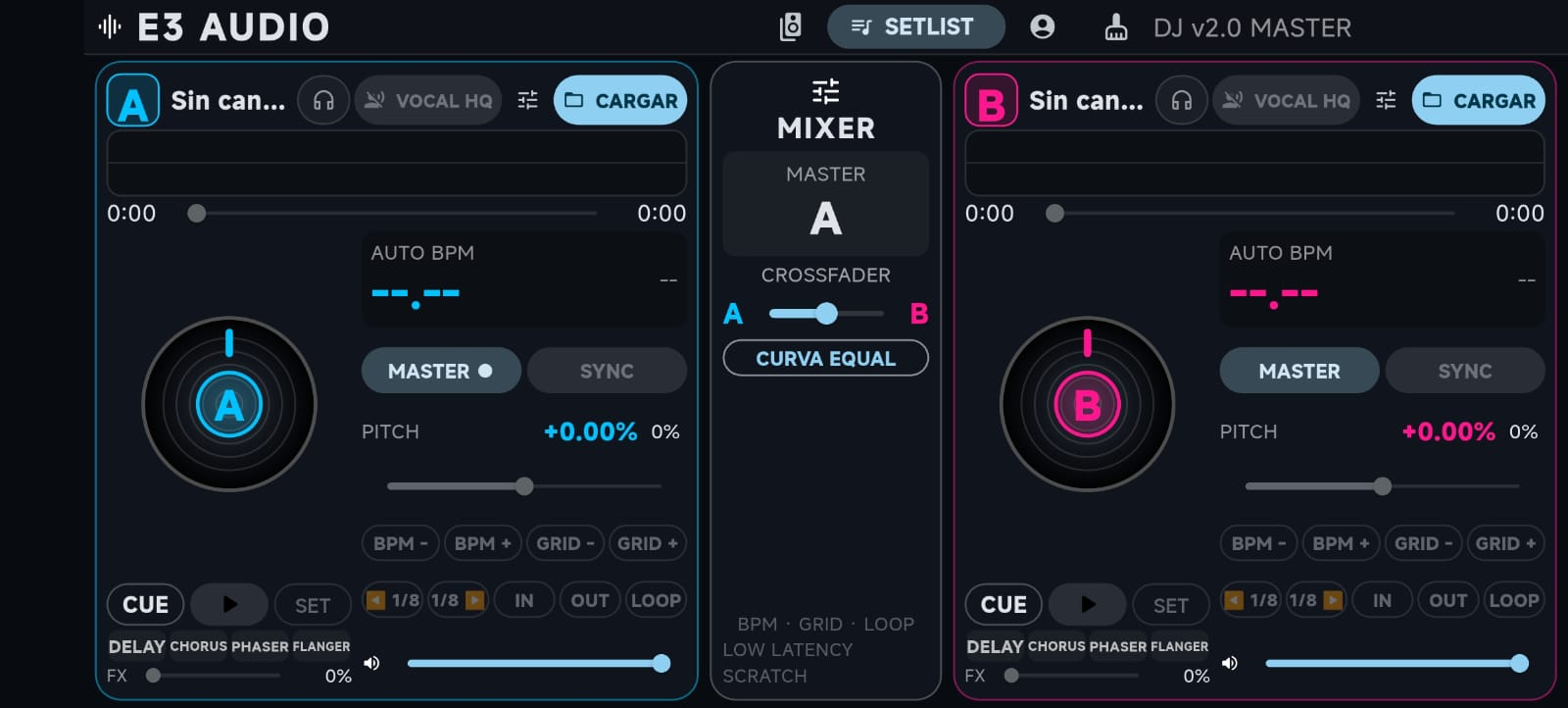Click BPM + on deck A
This screenshot has width=1568, height=708.
pyautogui.click(x=482, y=543)
